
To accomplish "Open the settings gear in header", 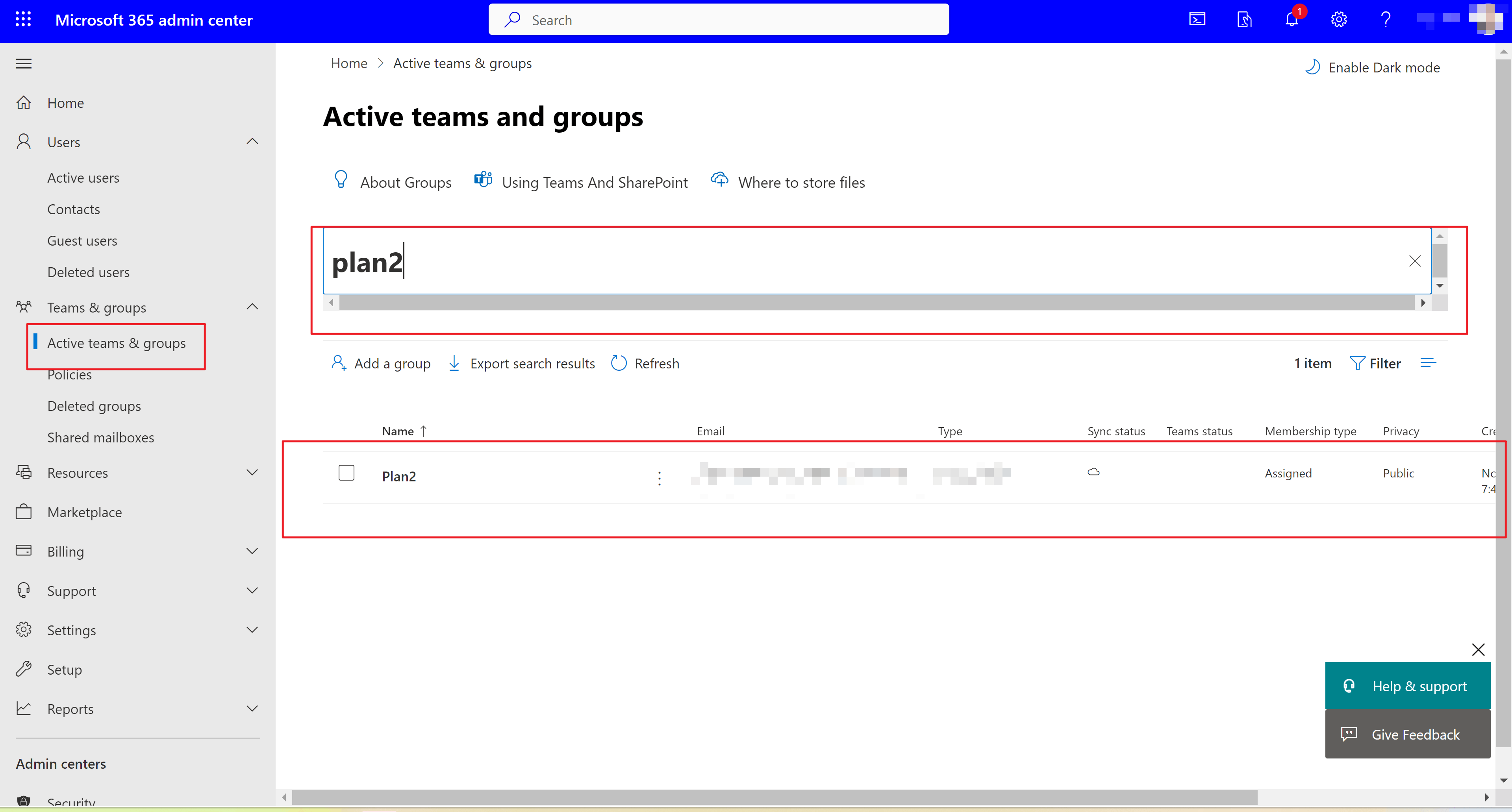I will click(x=1338, y=19).
